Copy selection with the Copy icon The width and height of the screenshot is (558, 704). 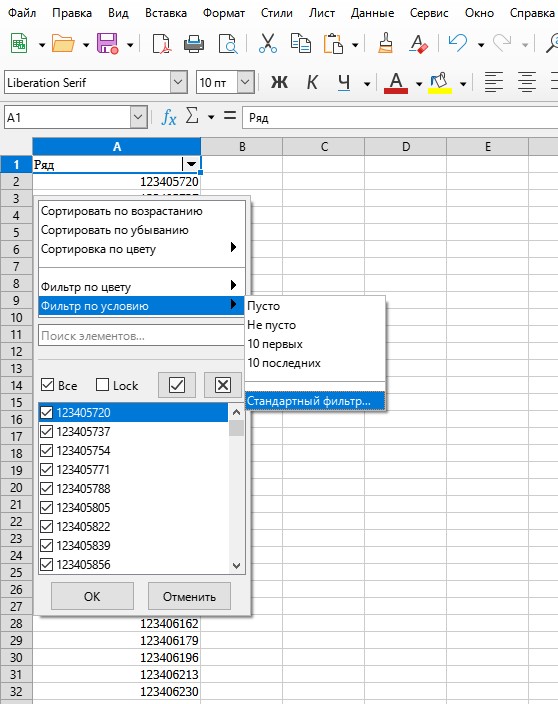pyautogui.click(x=300, y=44)
